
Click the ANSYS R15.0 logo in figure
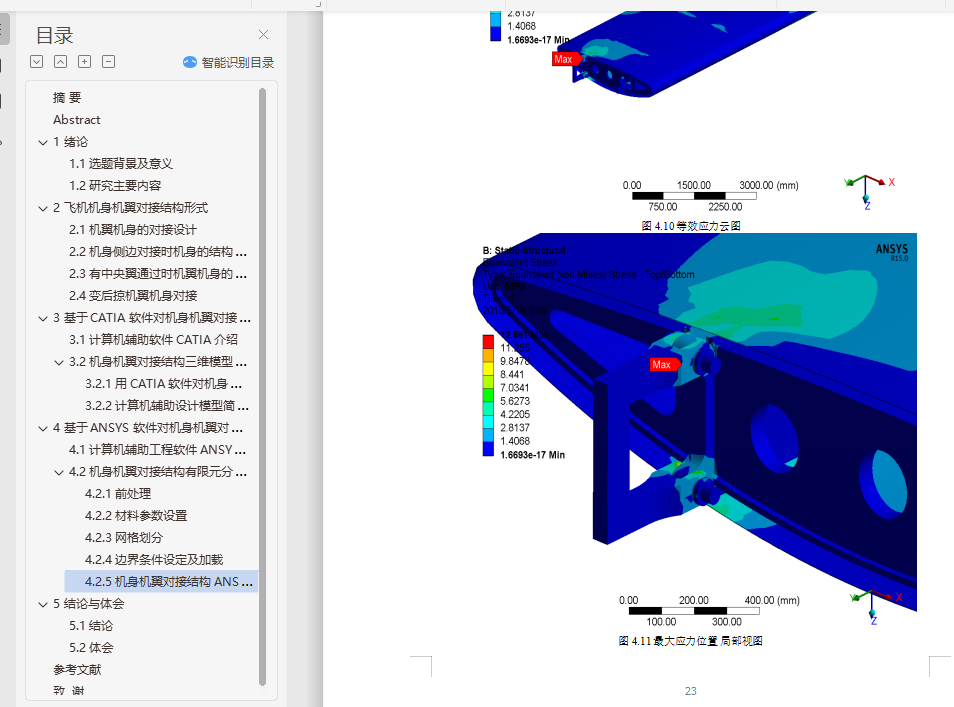(x=892, y=252)
